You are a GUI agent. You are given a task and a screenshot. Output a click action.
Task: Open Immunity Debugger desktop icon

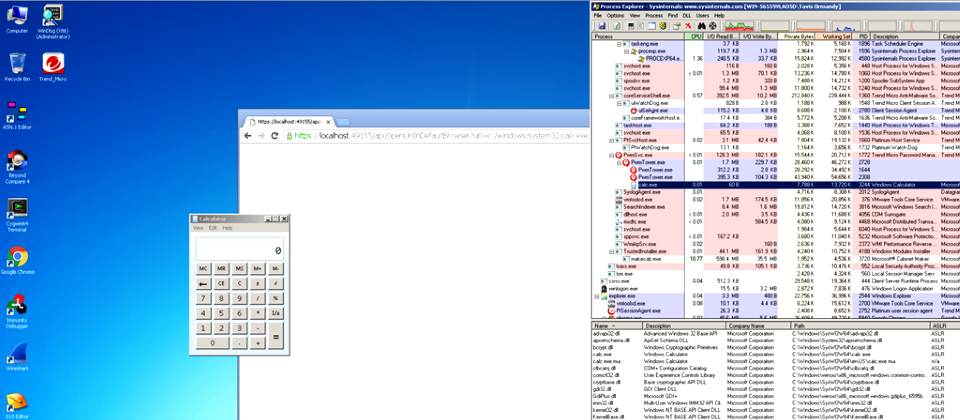(17, 306)
